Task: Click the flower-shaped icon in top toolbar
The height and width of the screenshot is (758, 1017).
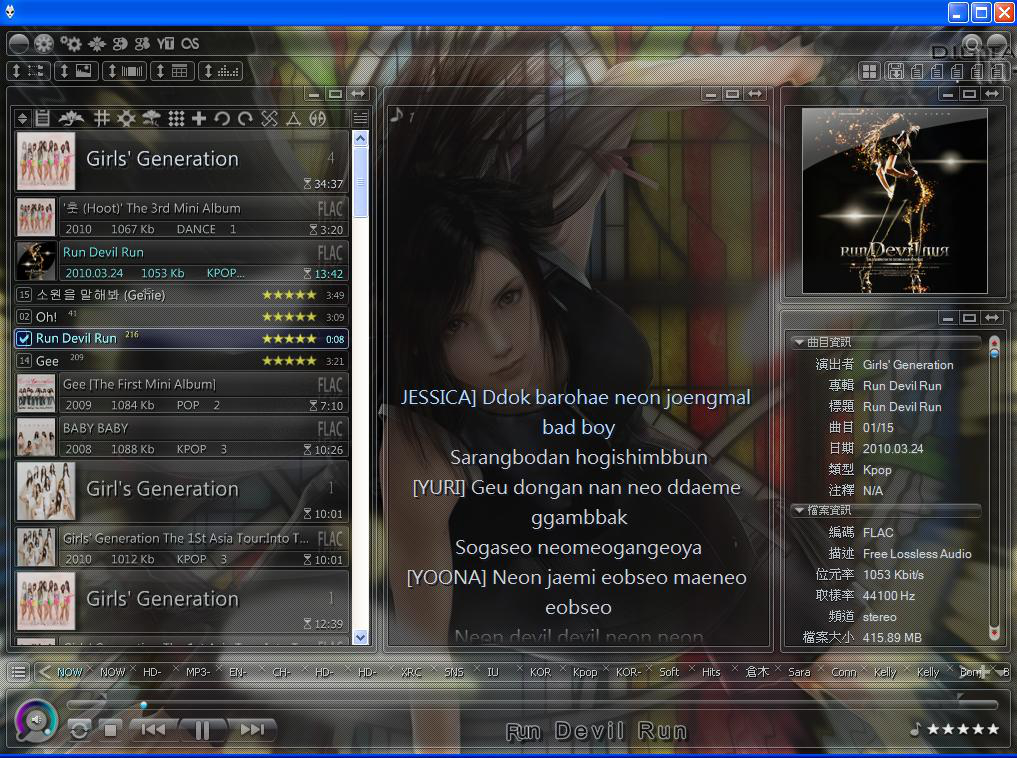Action: point(97,43)
